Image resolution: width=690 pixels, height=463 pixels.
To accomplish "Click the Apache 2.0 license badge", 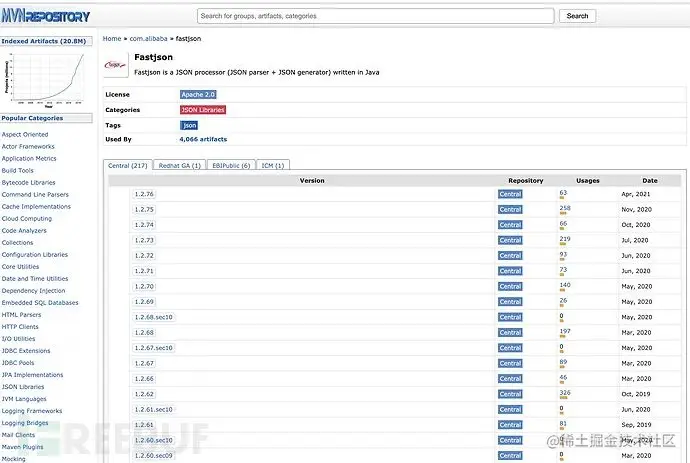I will click(x=198, y=95).
